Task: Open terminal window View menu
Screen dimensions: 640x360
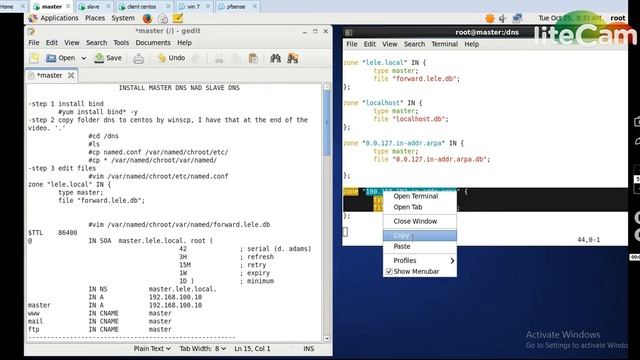Action: pos(389,44)
